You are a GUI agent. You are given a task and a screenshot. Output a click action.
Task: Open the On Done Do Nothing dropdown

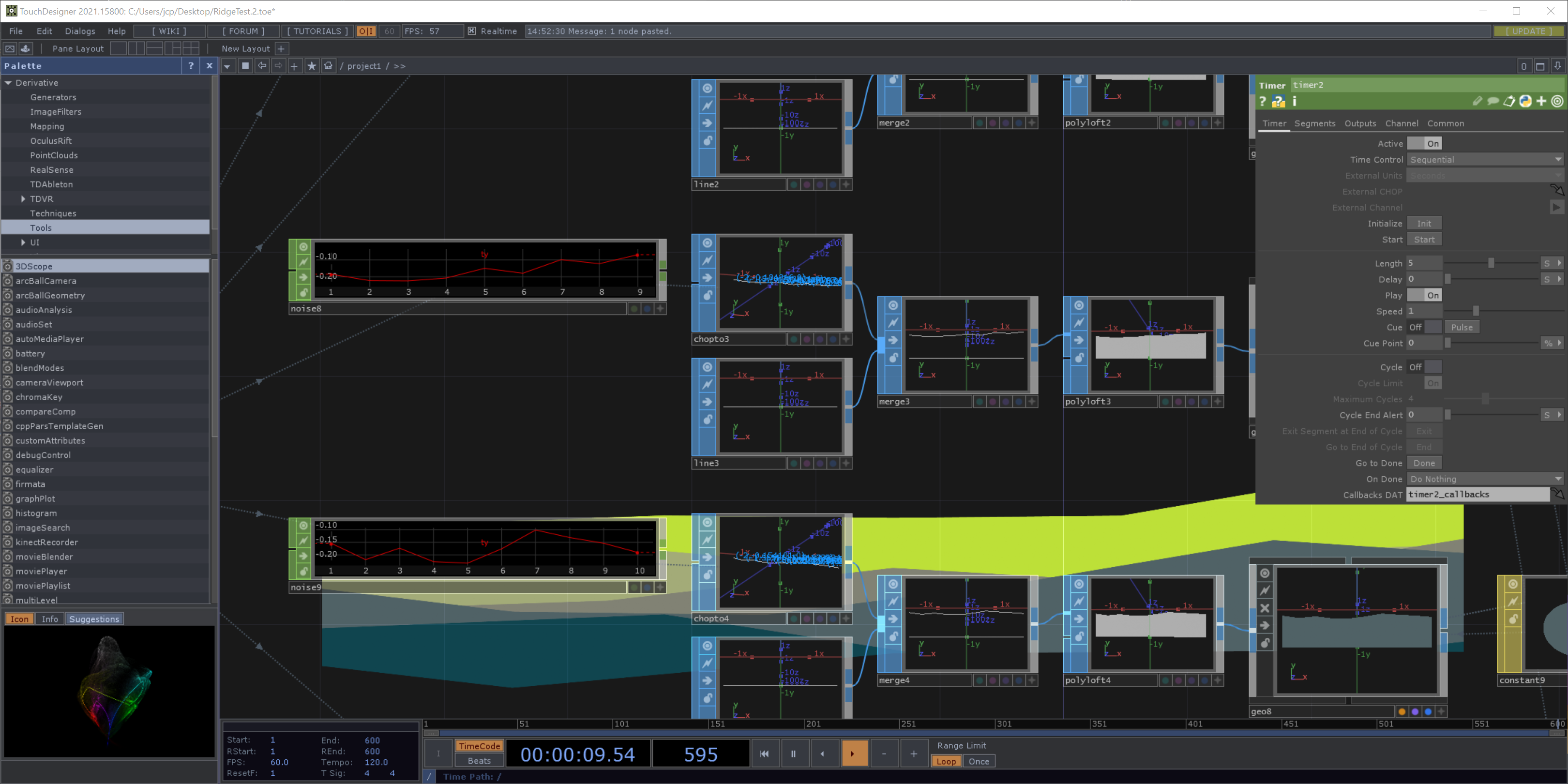click(1485, 479)
